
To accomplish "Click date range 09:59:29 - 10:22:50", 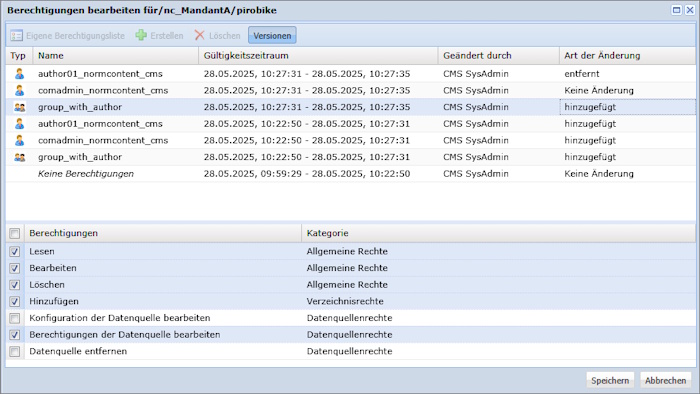I will point(307,174).
